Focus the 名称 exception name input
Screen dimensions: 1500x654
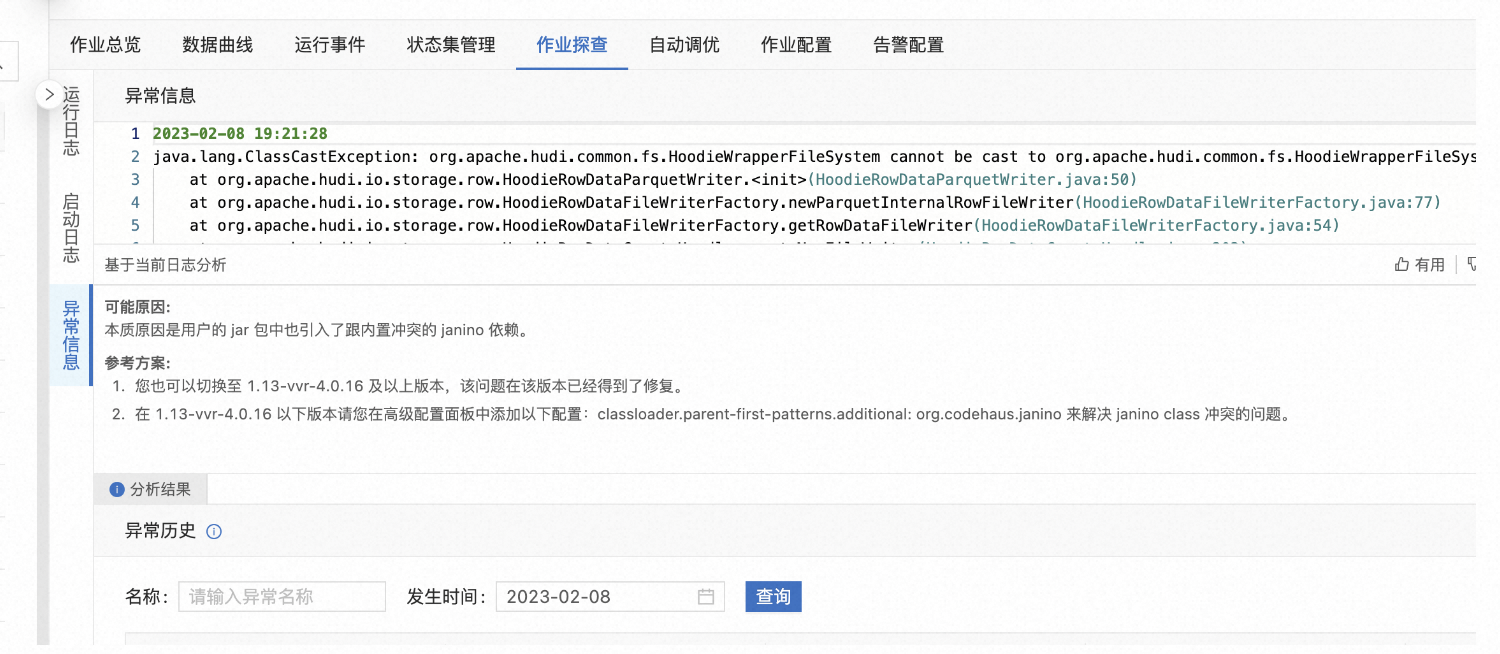[x=282, y=597]
